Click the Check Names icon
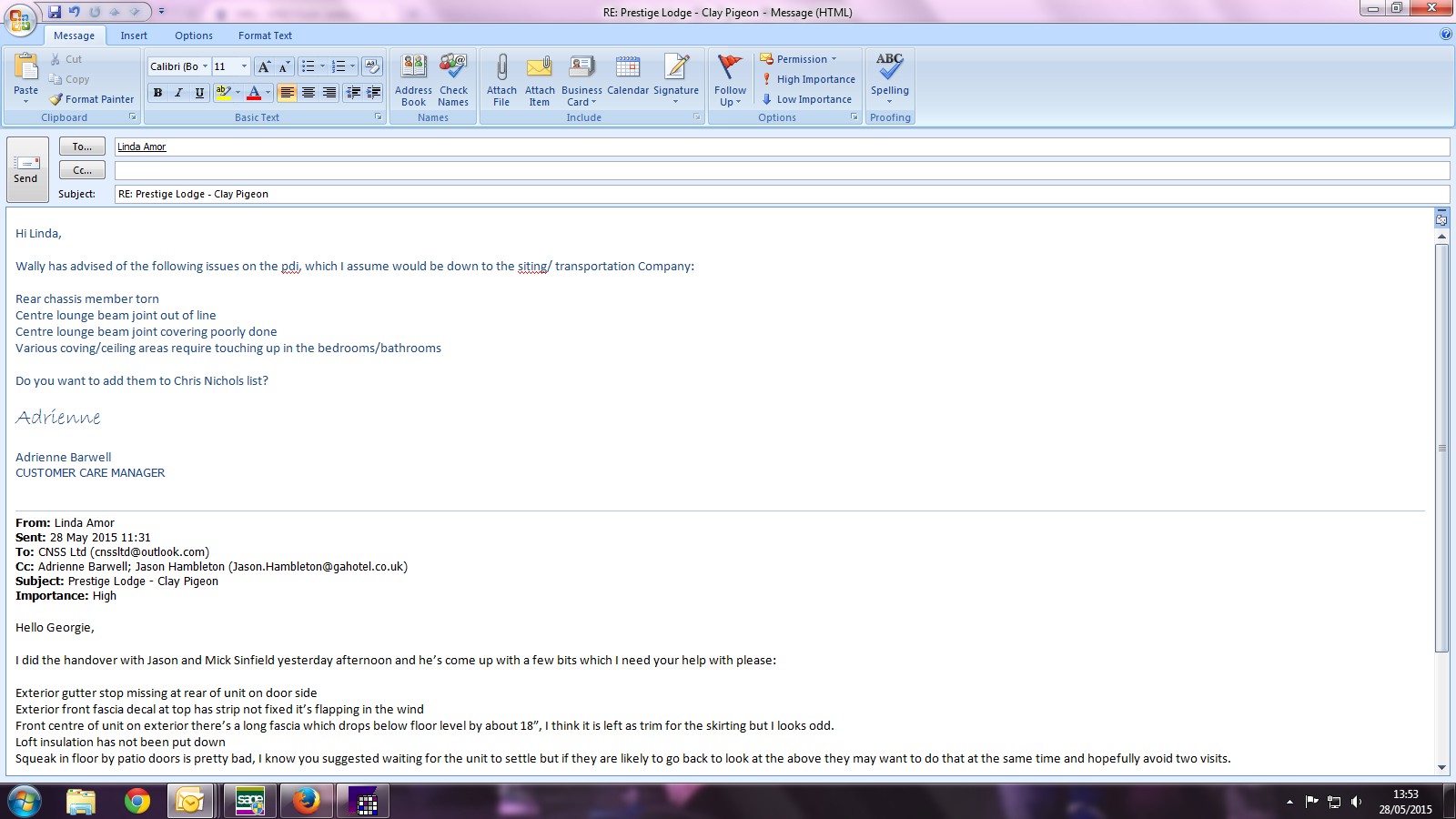This screenshot has width=1456, height=819. 453,68
